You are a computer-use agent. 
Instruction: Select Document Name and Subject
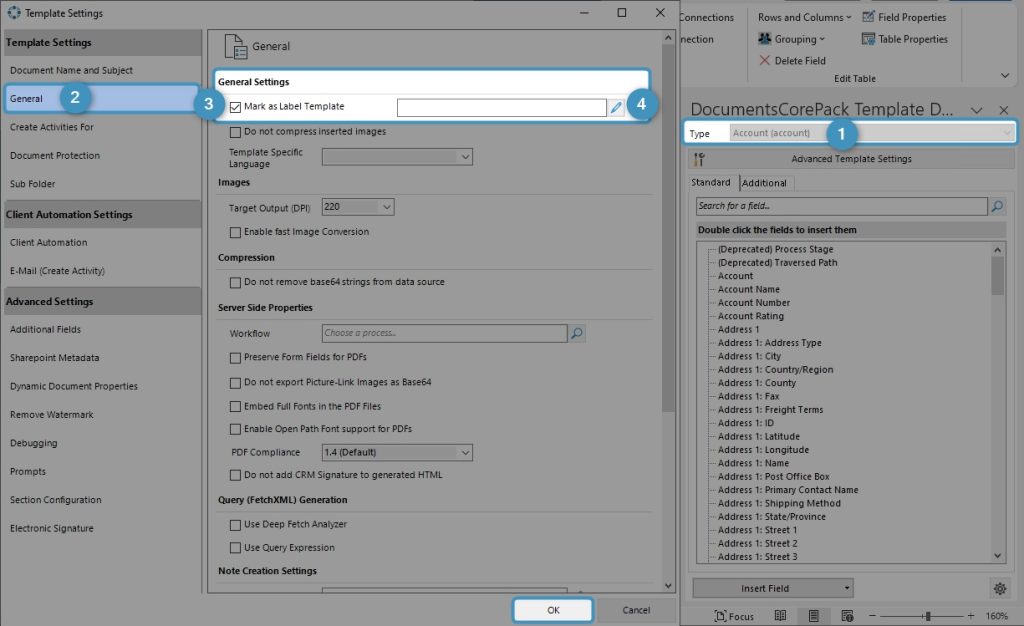pyautogui.click(x=71, y=70)
